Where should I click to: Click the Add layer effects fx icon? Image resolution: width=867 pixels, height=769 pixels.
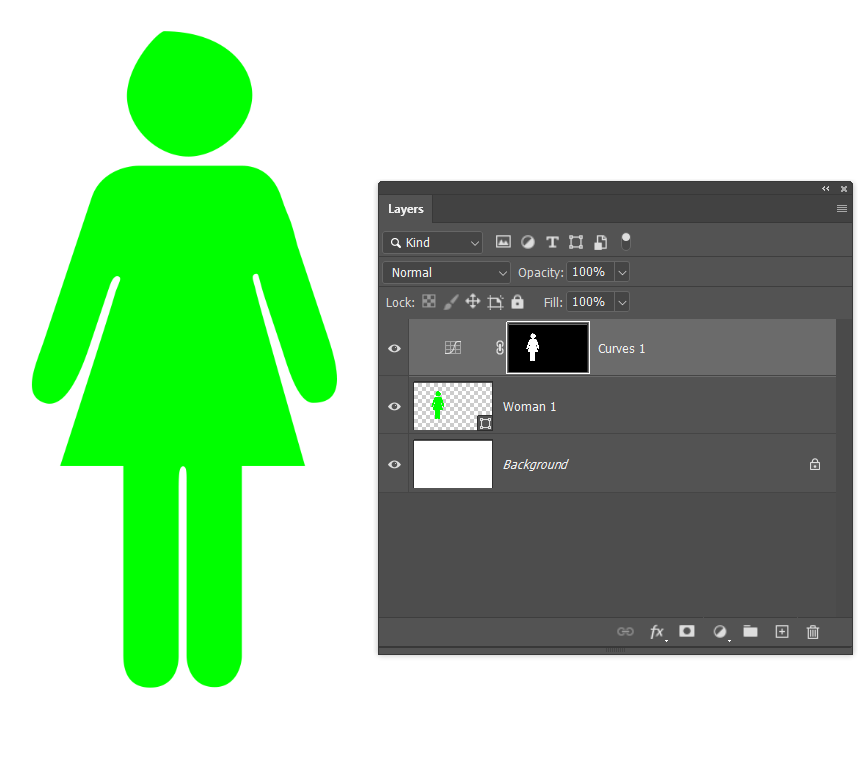tap(657, 631)
